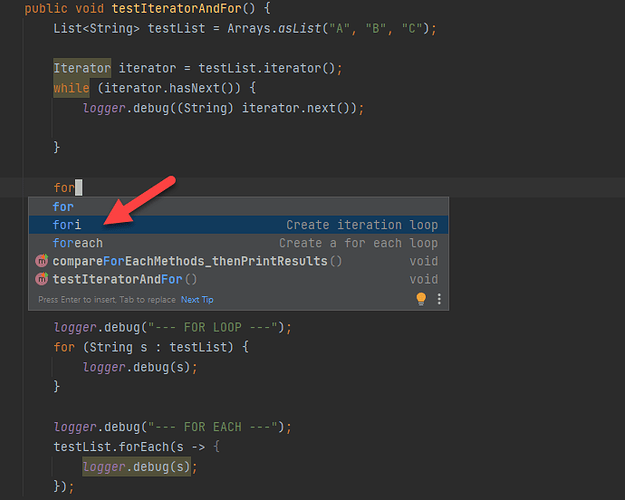Screen dimensions: 625x500
Task: Click on 'testIteratorAndFor' in method signature
Action: [177, 8]
